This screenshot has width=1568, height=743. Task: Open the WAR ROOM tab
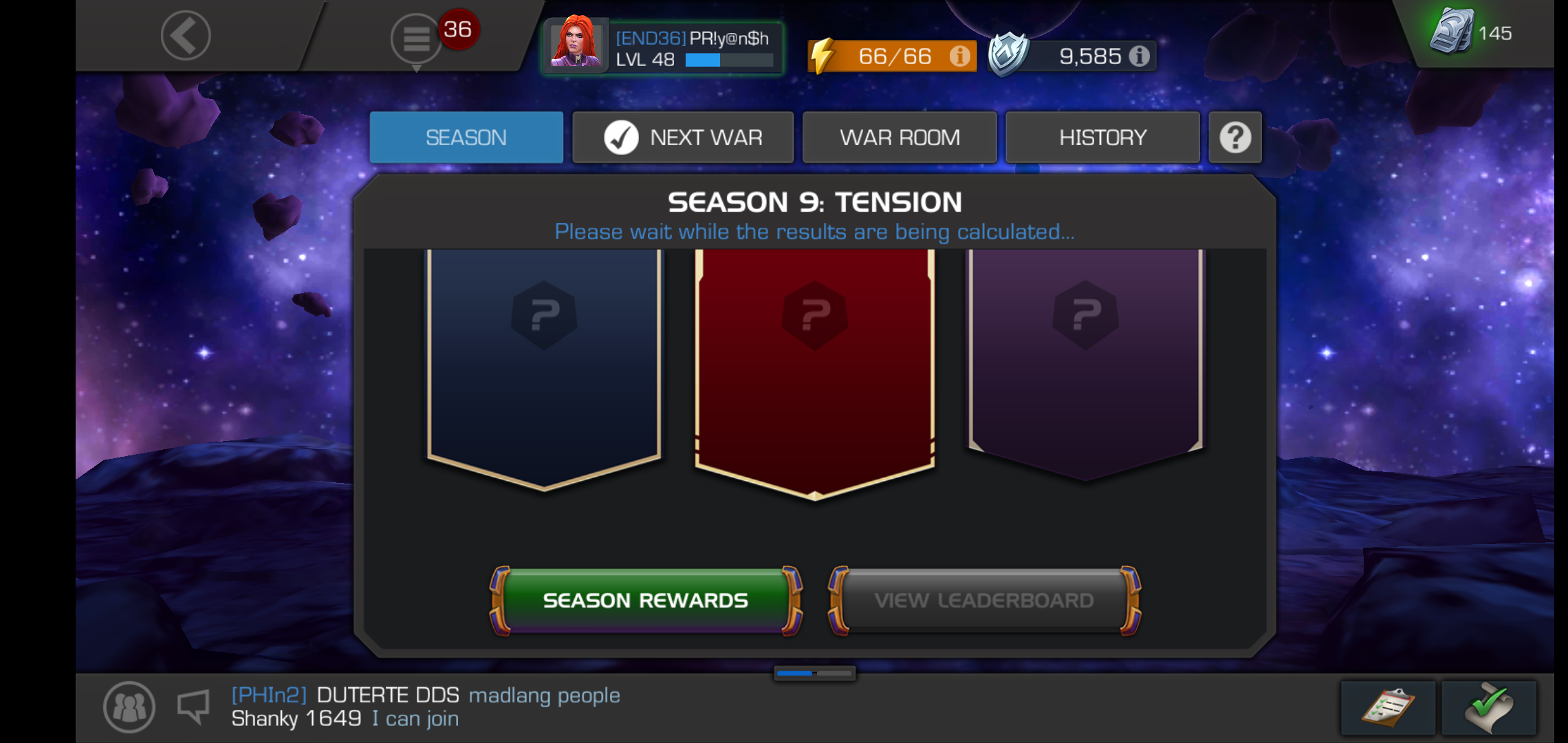pyautogui.click(x=900, y=138)
